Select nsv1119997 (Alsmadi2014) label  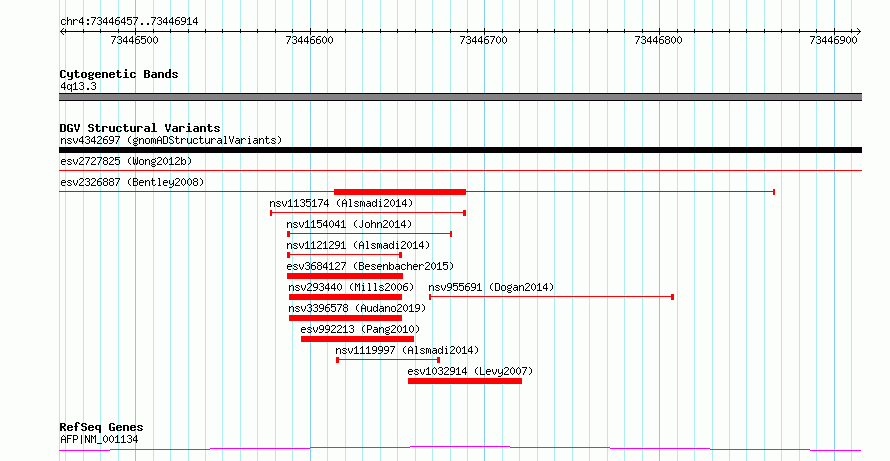[x=407, y=350]
